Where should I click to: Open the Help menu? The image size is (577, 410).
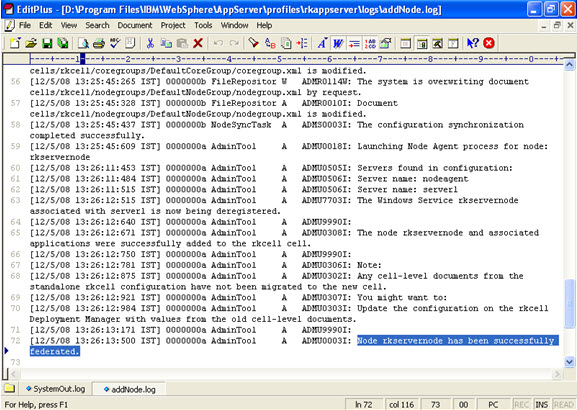264,25
